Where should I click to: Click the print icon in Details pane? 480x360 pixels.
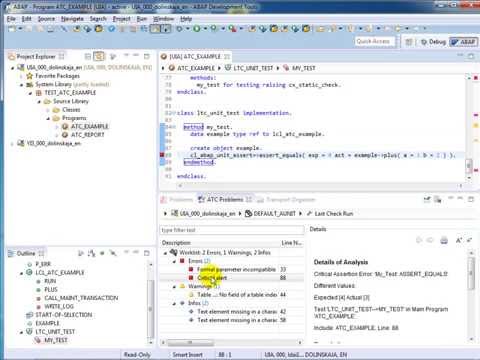[444, 240]
